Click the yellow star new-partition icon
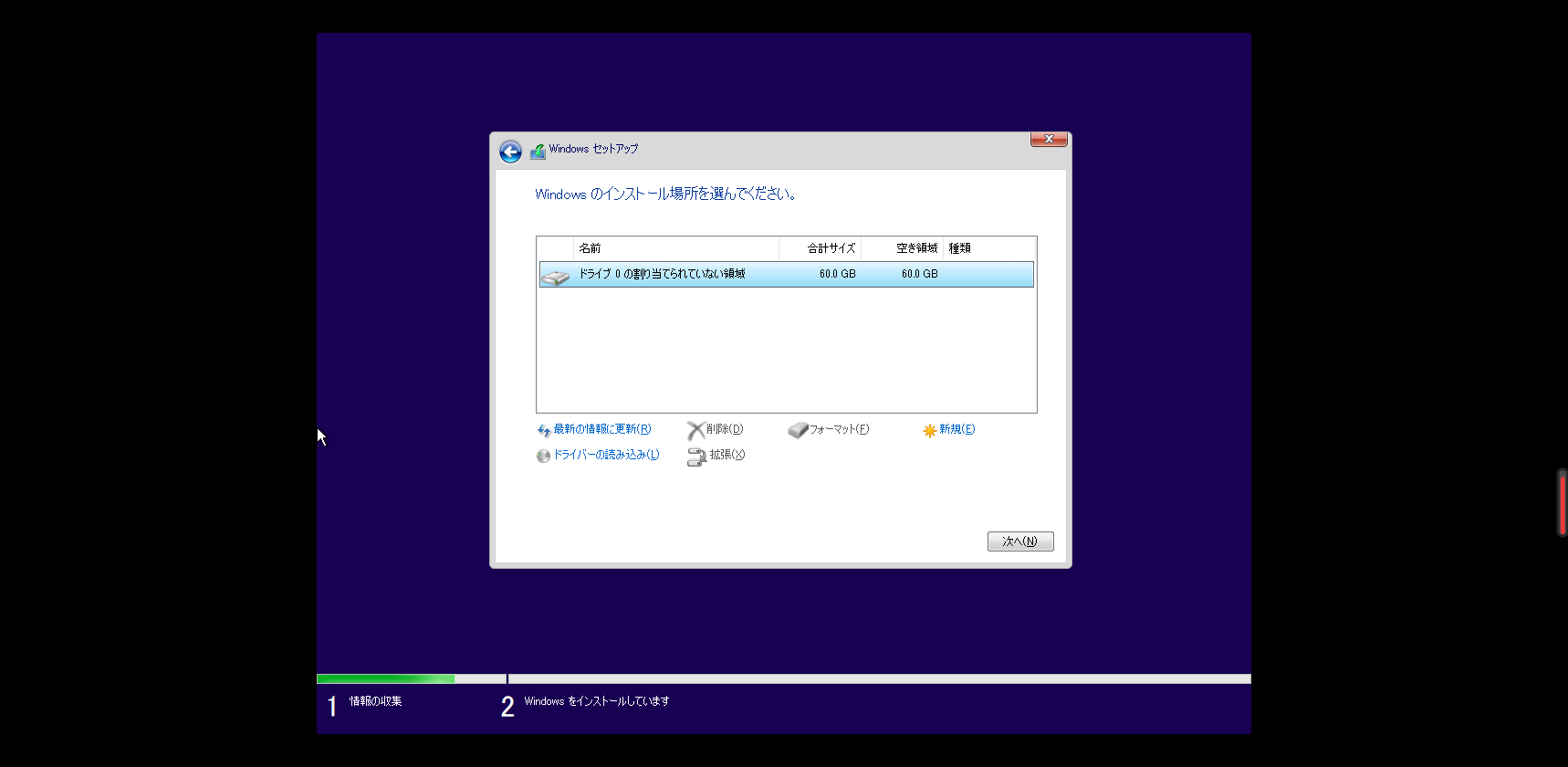The image size is (1568, 767). pos(929,430)
